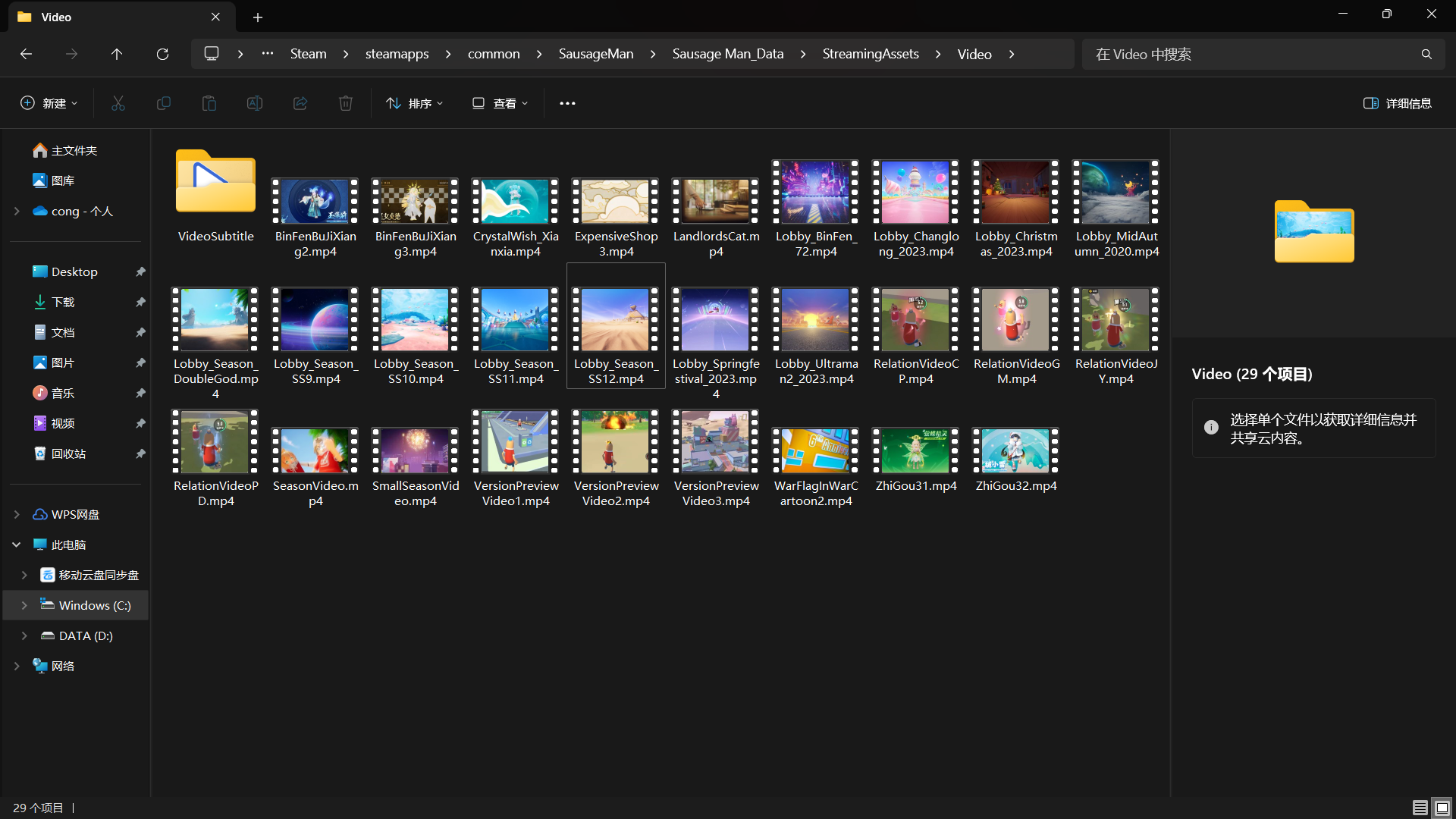
Task: Navigate to SausageMan breadcrumb
Action: point(596,54)
